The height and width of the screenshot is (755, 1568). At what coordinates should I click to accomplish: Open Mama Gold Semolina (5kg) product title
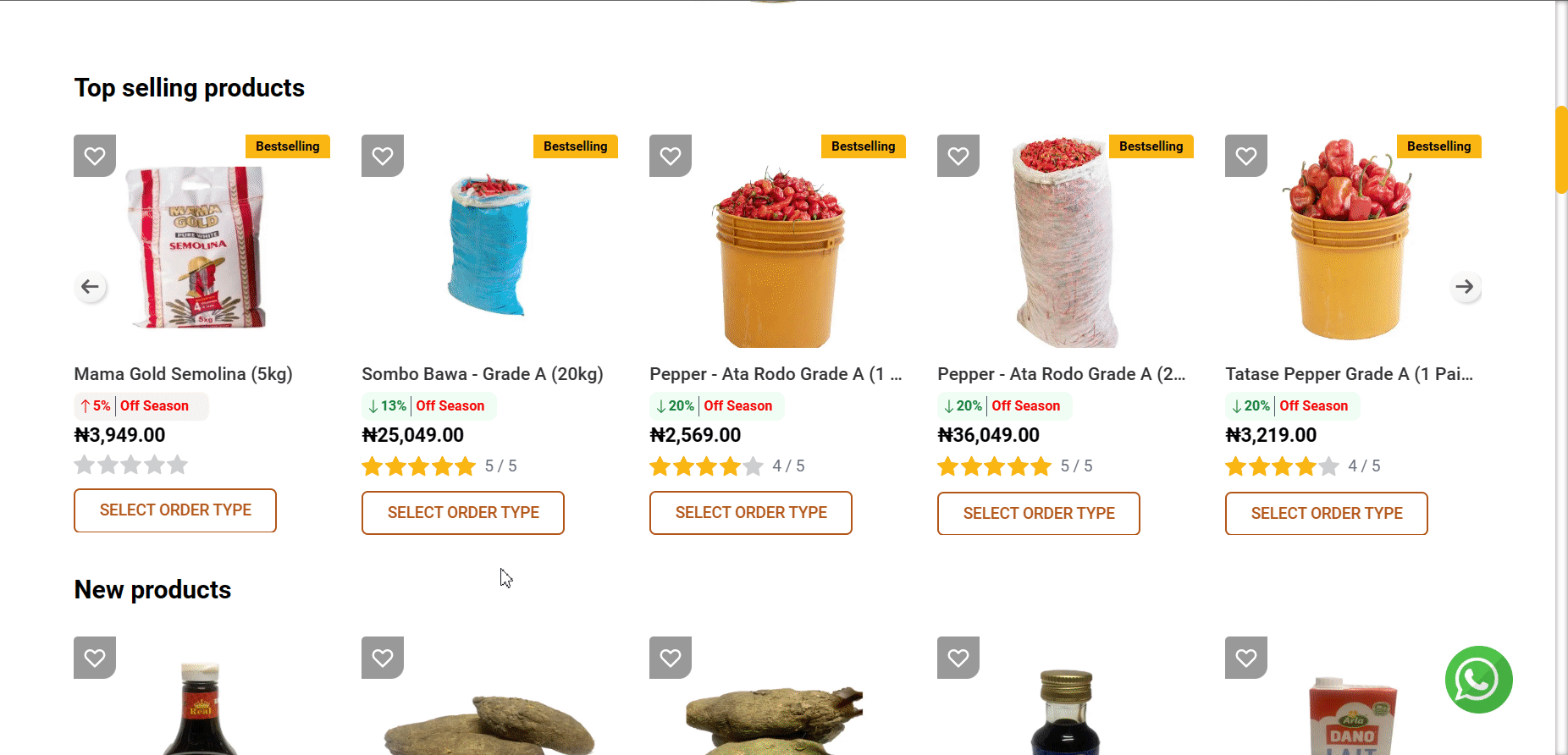[184, 374]
